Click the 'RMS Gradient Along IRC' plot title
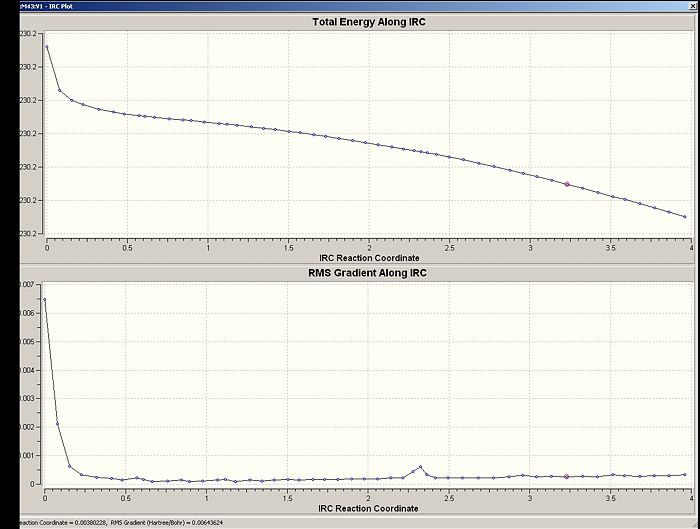 pyautogui.click(x=367, y=273)
